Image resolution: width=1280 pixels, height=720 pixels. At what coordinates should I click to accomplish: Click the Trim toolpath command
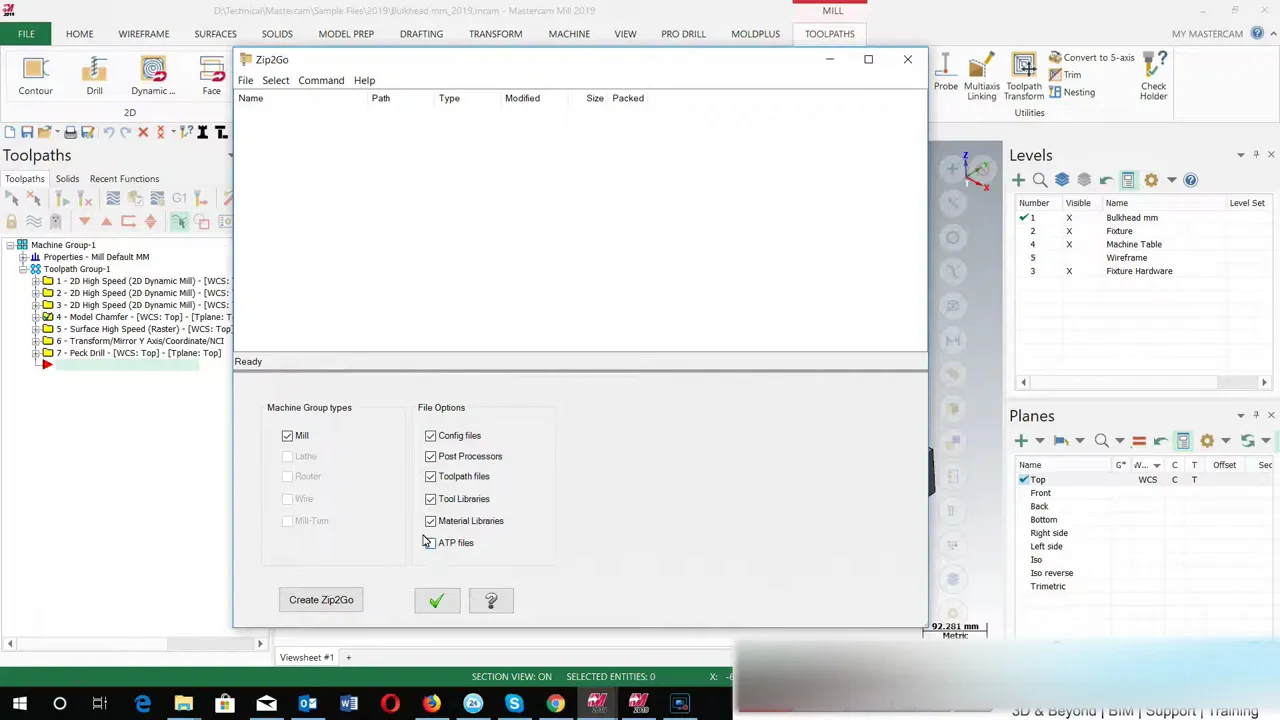(1065, 75)
